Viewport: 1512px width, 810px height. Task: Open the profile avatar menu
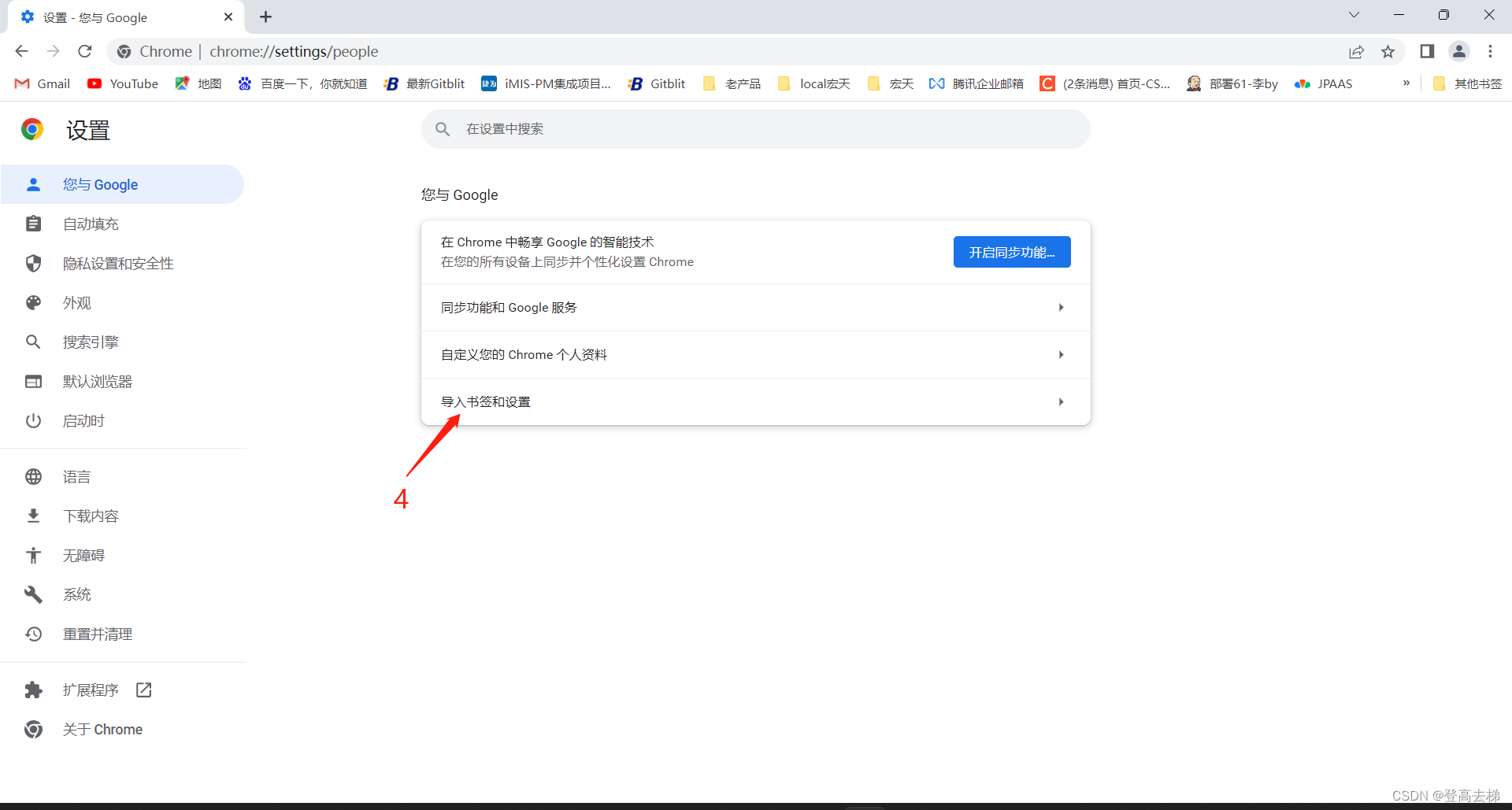pyautogui.click(x=1459, y=51)
